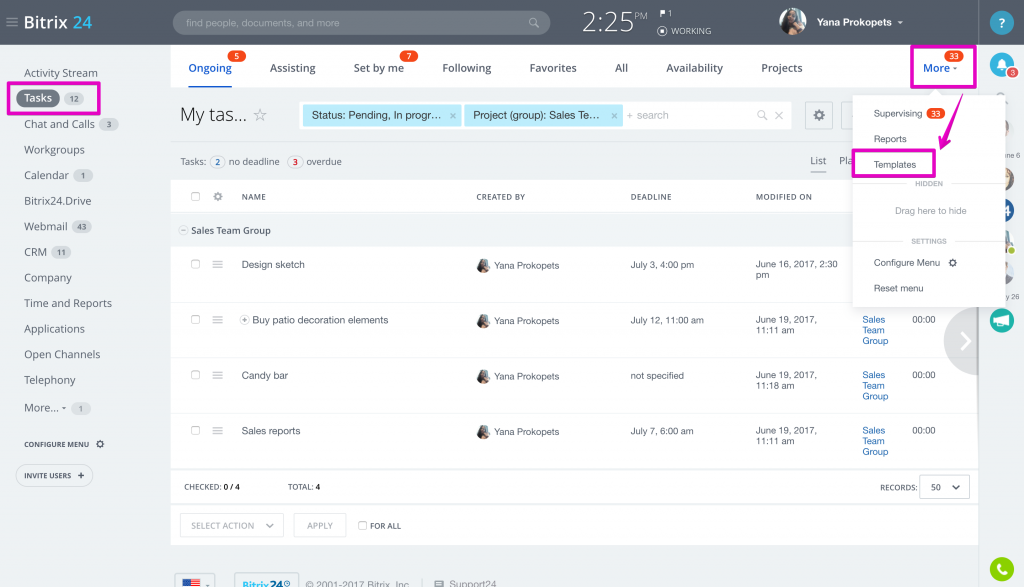Open the notifications bell icon
Viewport: 1024px width, 587px height.
click(x=1001, y=65)
